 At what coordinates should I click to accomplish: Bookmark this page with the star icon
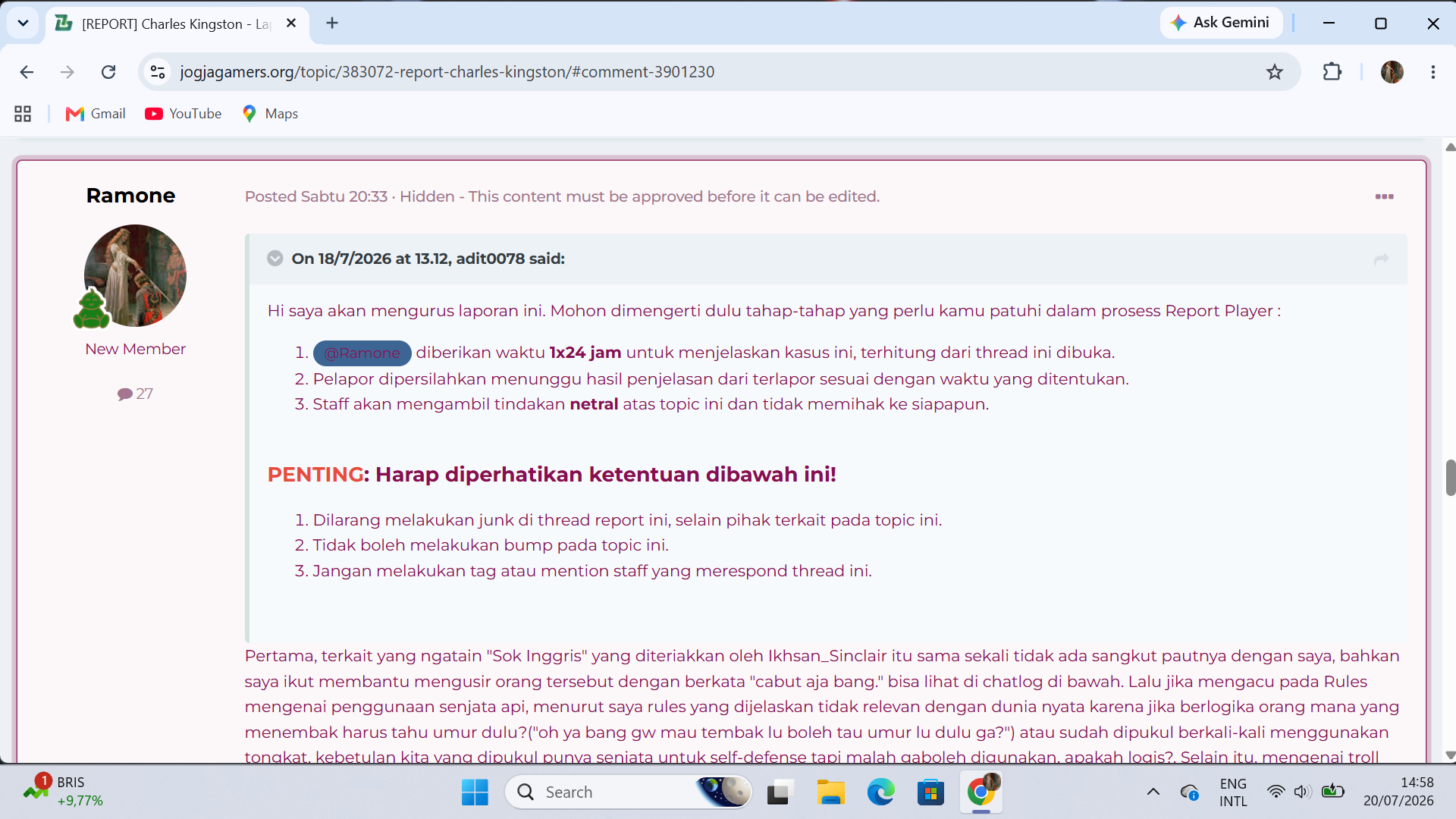(x=1275, y=72)
